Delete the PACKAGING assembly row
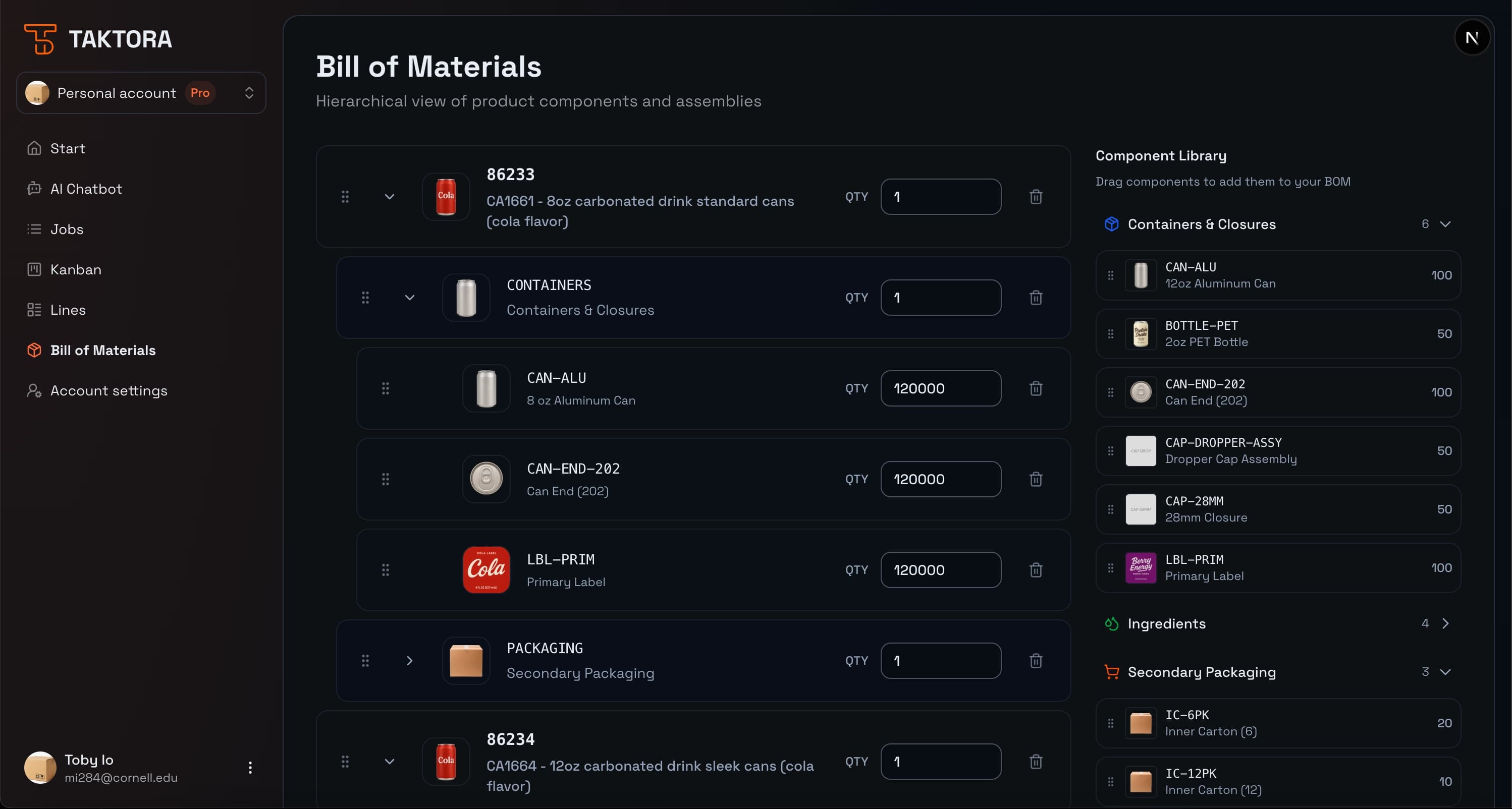Viewport: 1512px width, 809px height. 1036,661
